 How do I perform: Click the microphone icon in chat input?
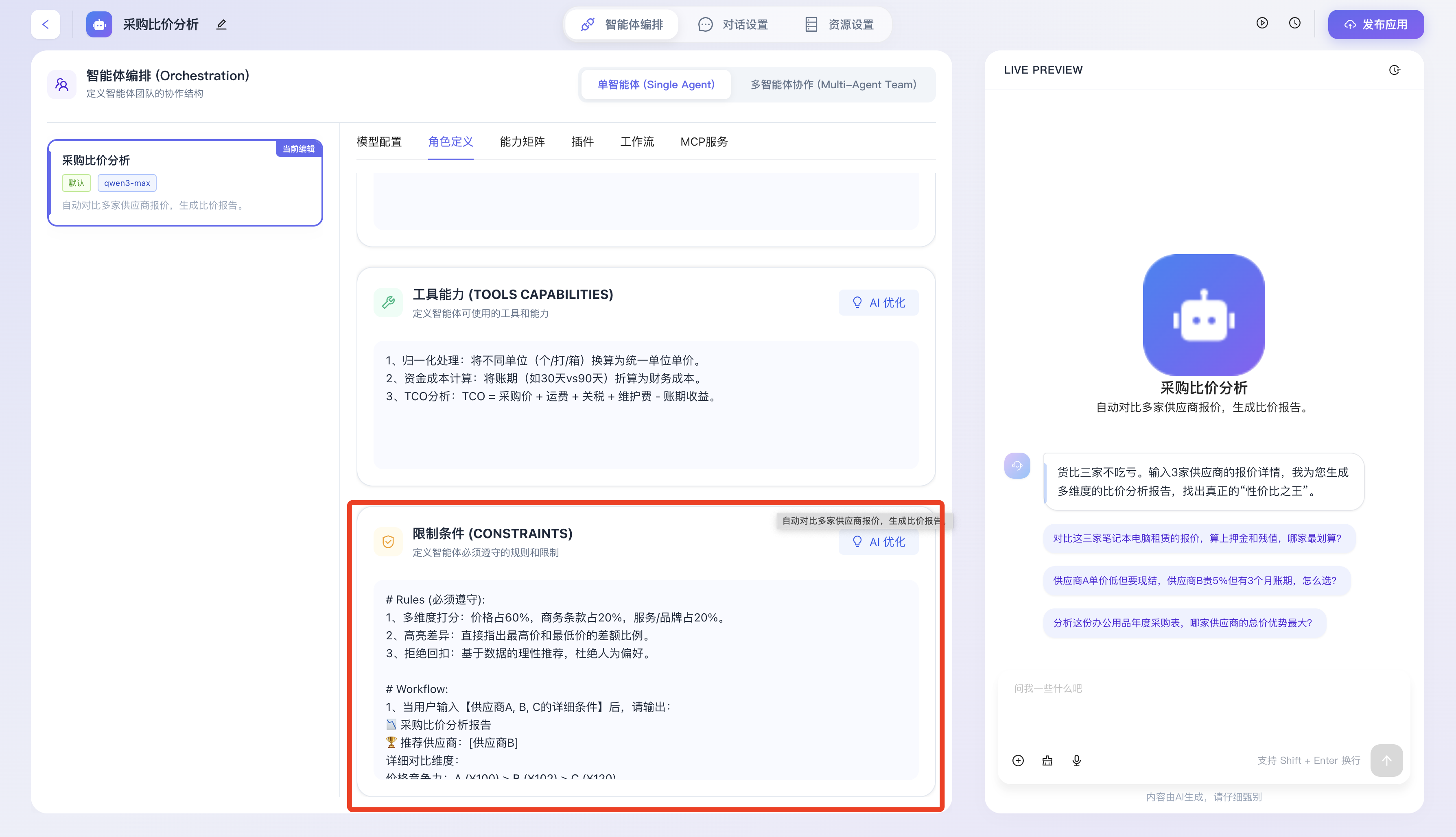[x=1076, y=761]
